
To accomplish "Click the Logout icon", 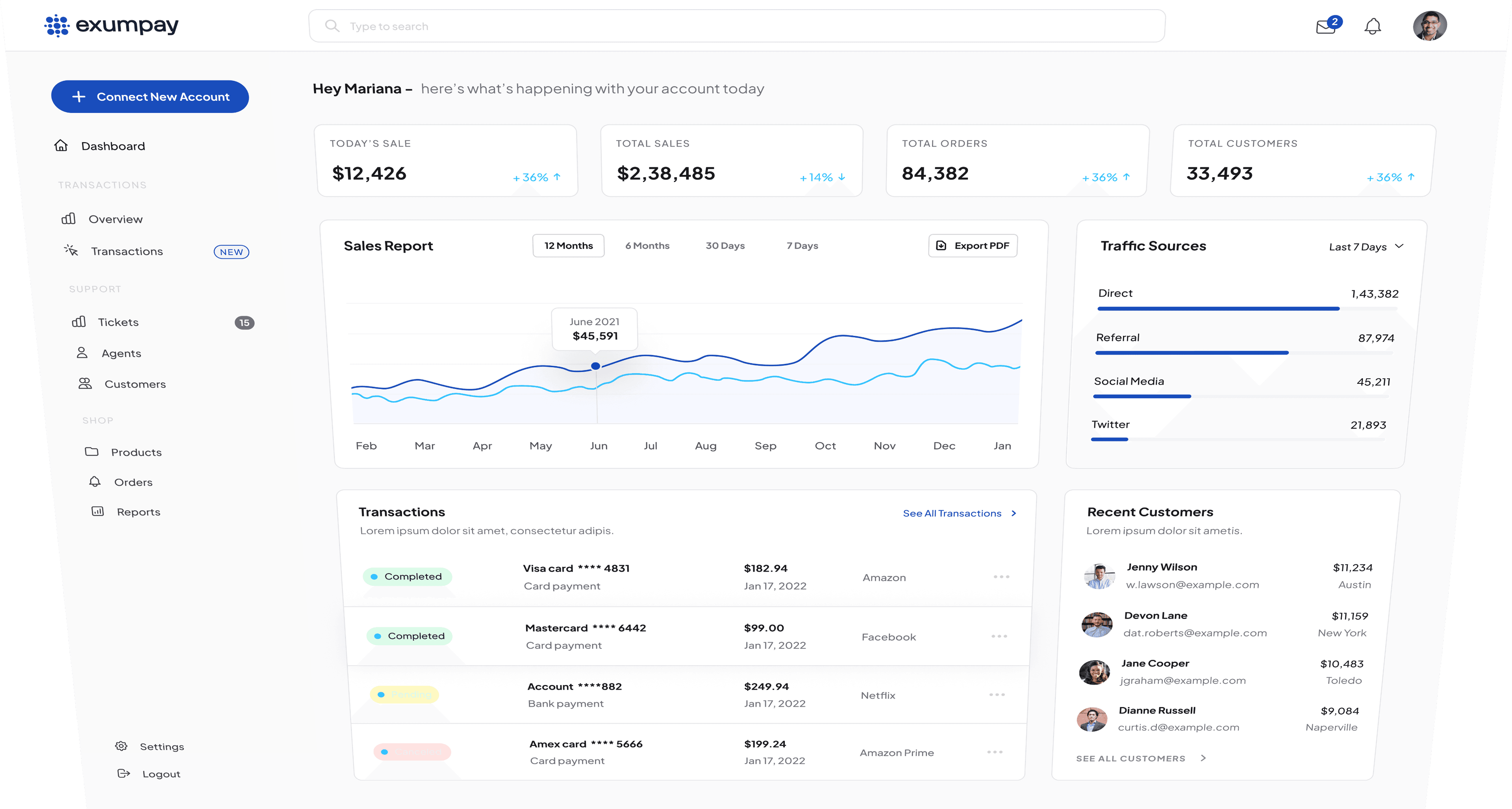I will (x=124, y=773).
